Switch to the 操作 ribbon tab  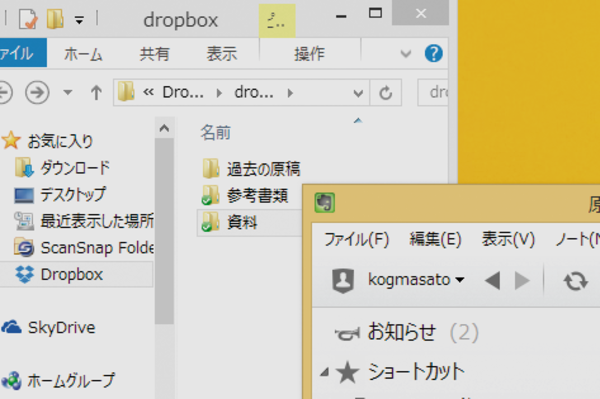[310, 54]
